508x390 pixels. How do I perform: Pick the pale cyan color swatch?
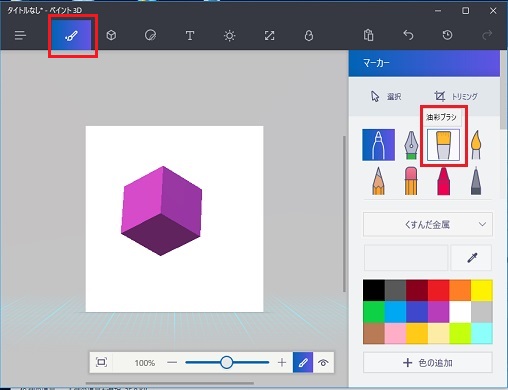(482, 333)
